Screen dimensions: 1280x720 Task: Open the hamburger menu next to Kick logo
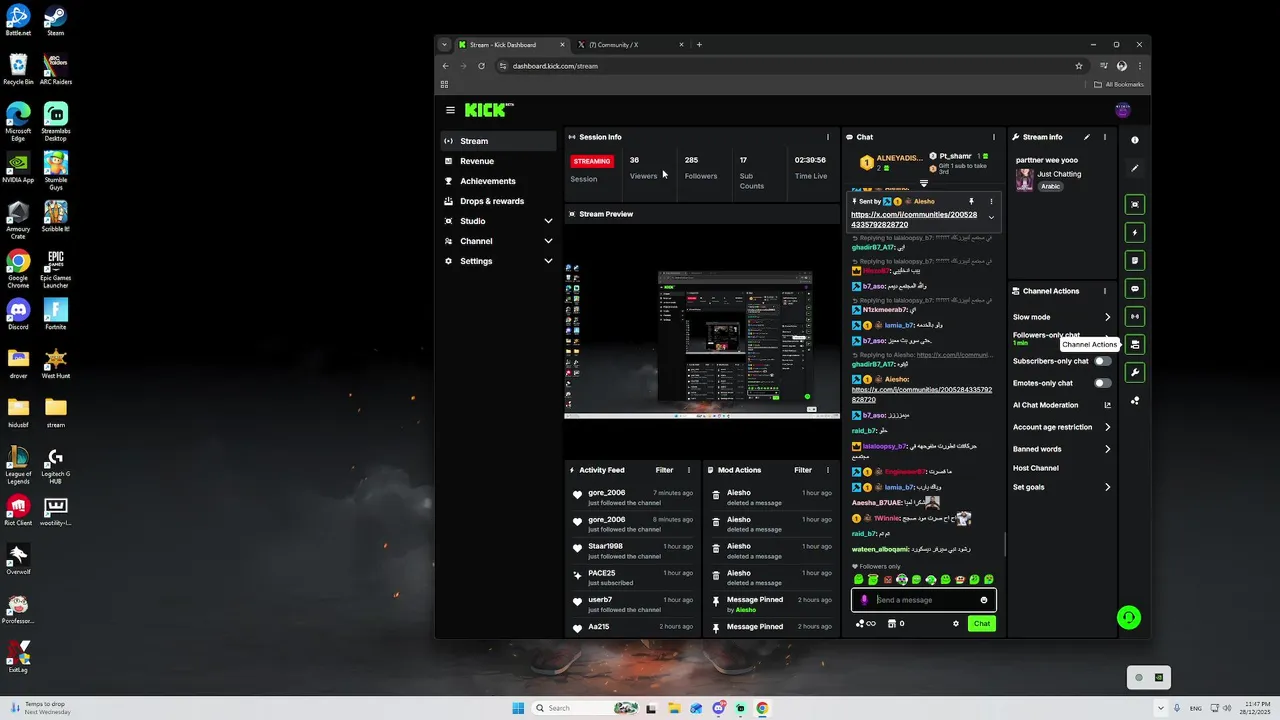[450, 110]
